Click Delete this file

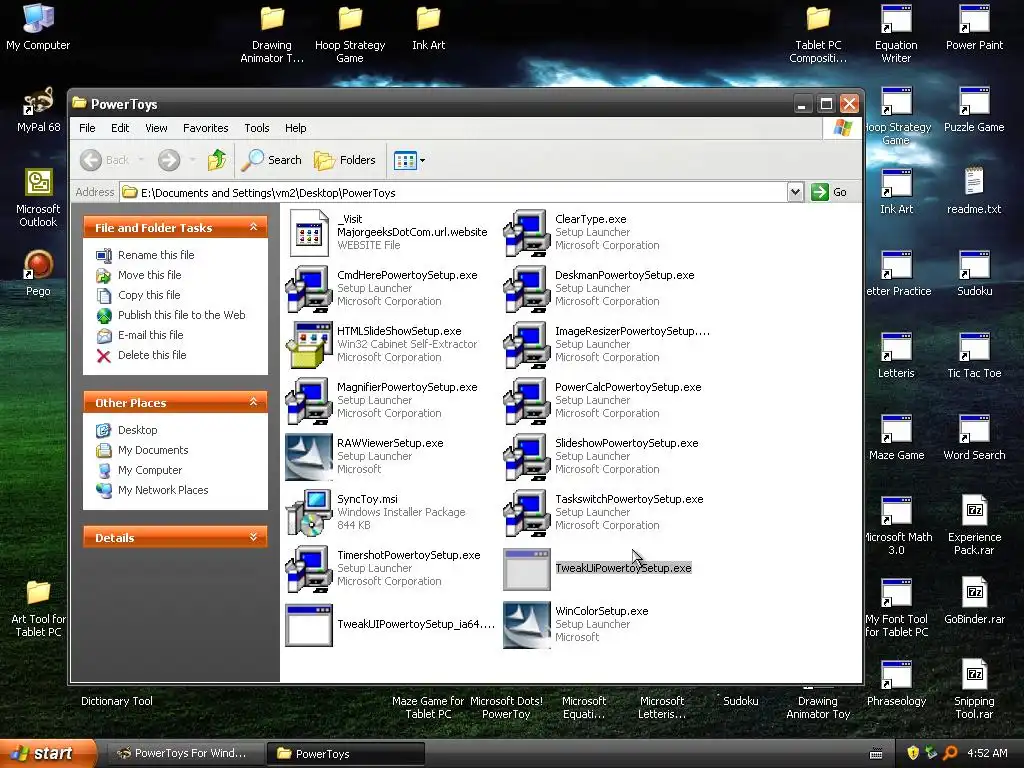tap(141, 355)
